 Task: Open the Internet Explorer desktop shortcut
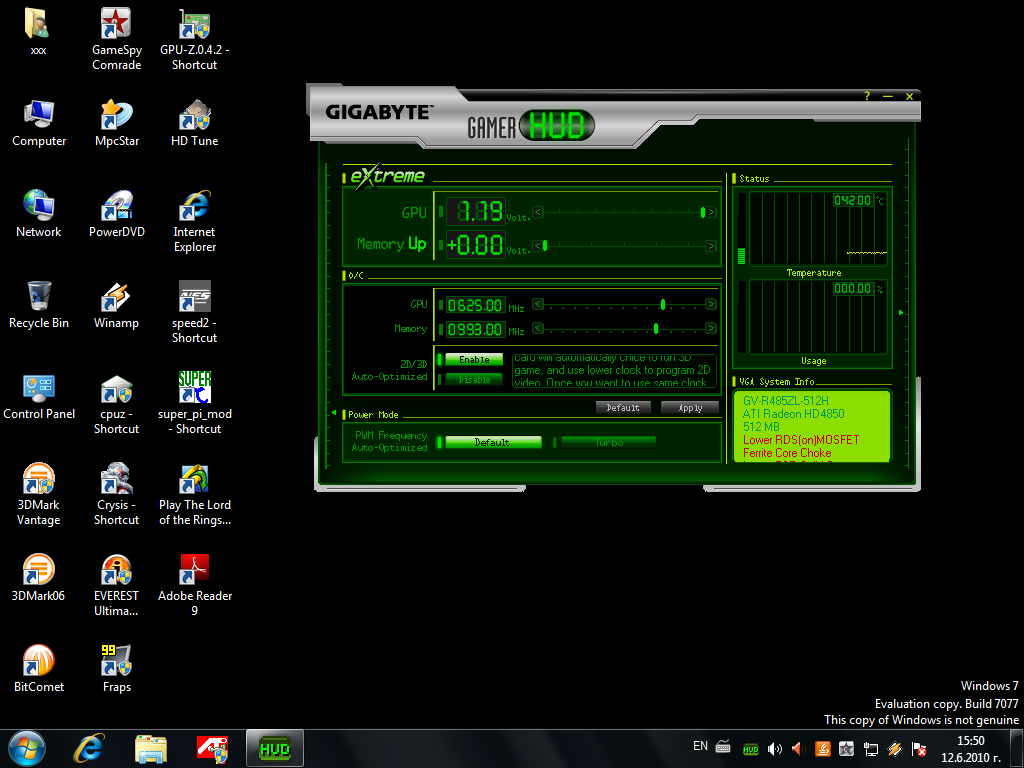tap(195, 221)
